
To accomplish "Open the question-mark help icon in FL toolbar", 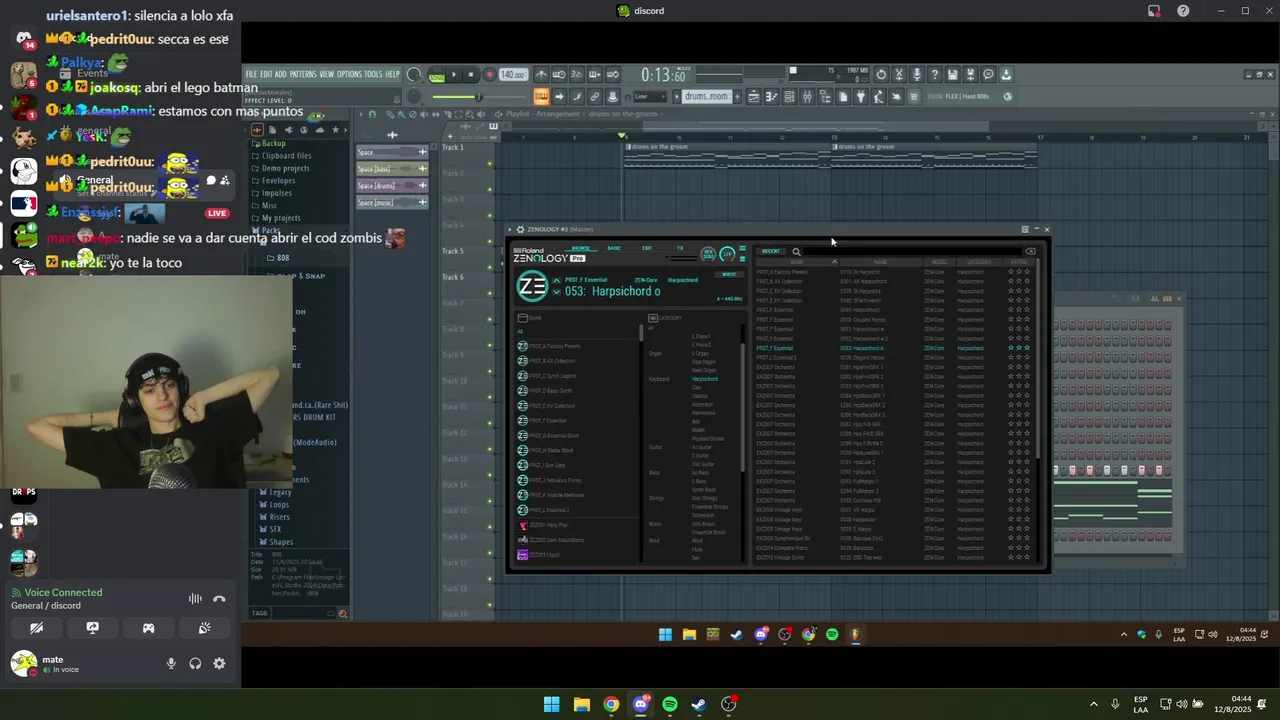I will (935, 75).
